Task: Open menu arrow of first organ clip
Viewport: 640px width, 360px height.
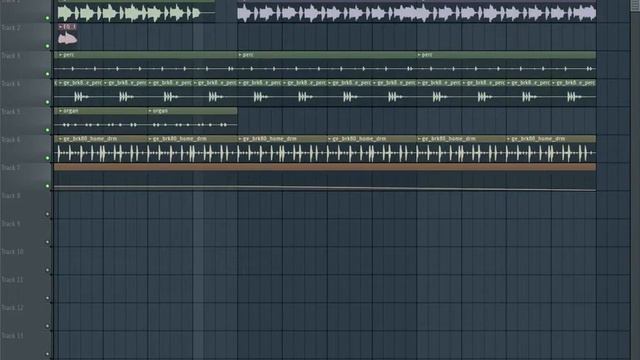Action: coord(60,111)
